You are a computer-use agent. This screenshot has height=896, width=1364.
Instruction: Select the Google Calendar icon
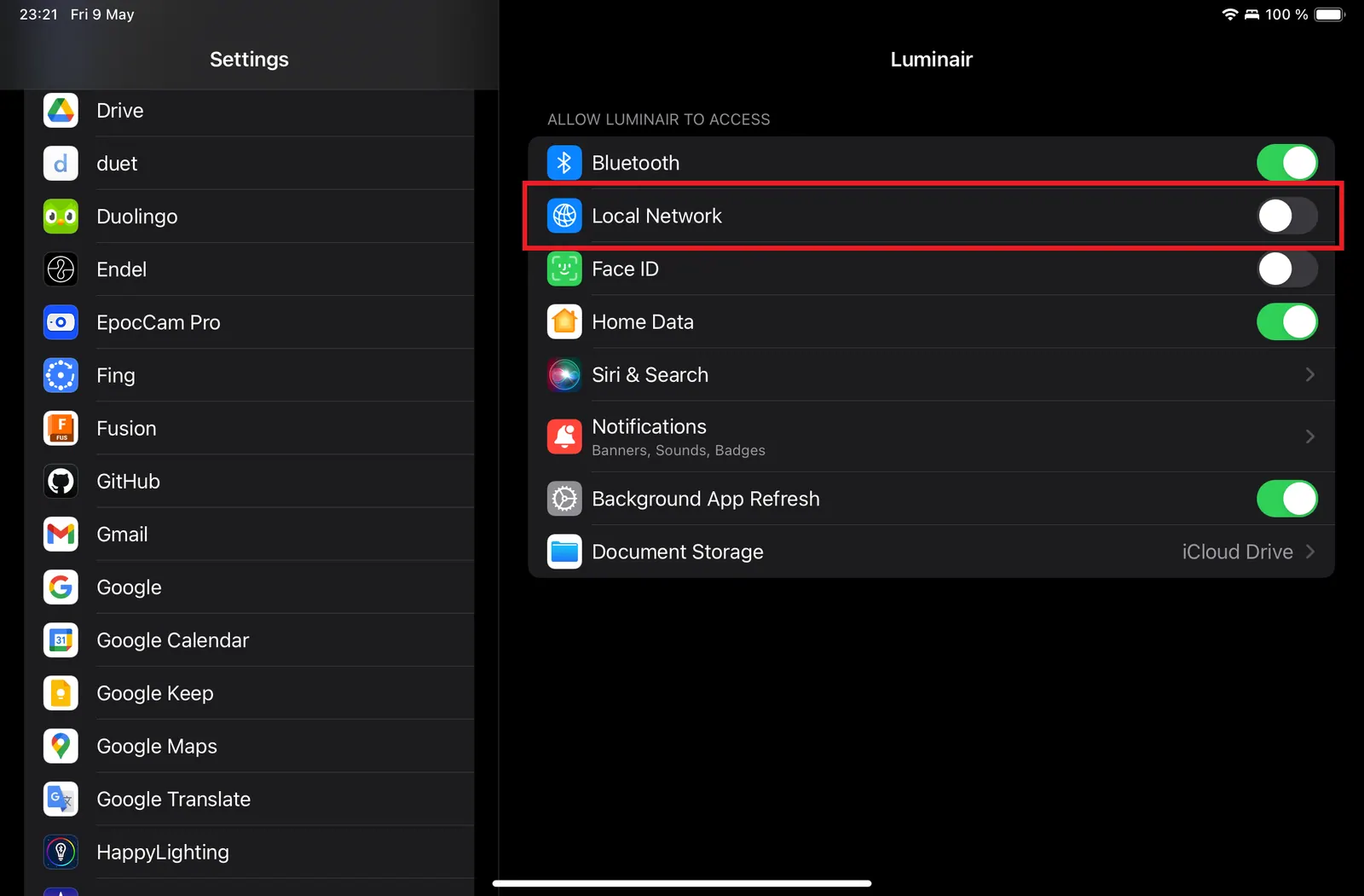click(61, 640)
